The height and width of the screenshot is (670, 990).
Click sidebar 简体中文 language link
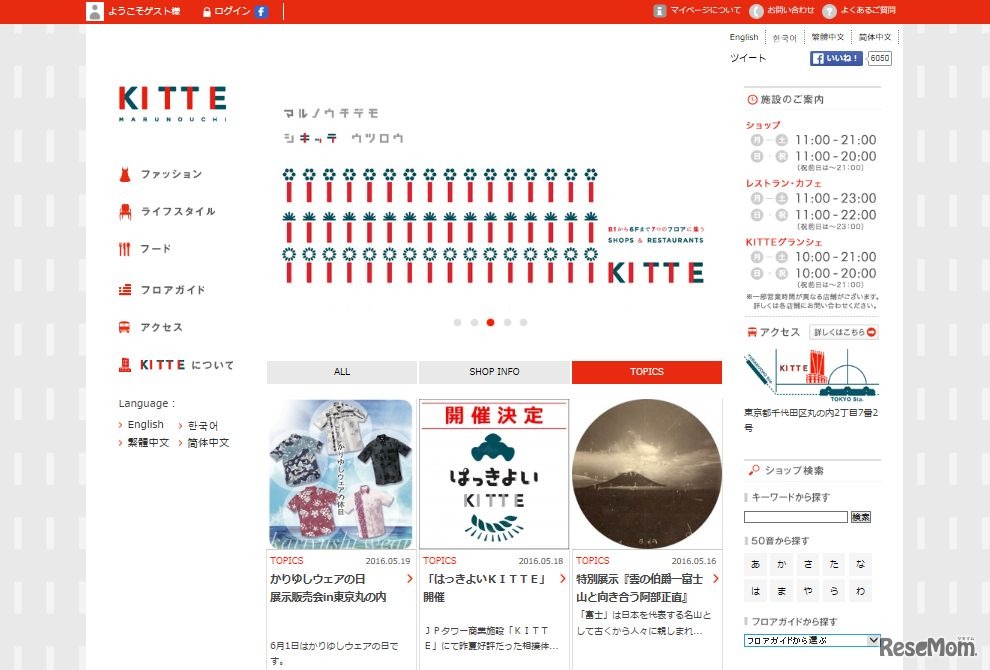click(208, 443)
